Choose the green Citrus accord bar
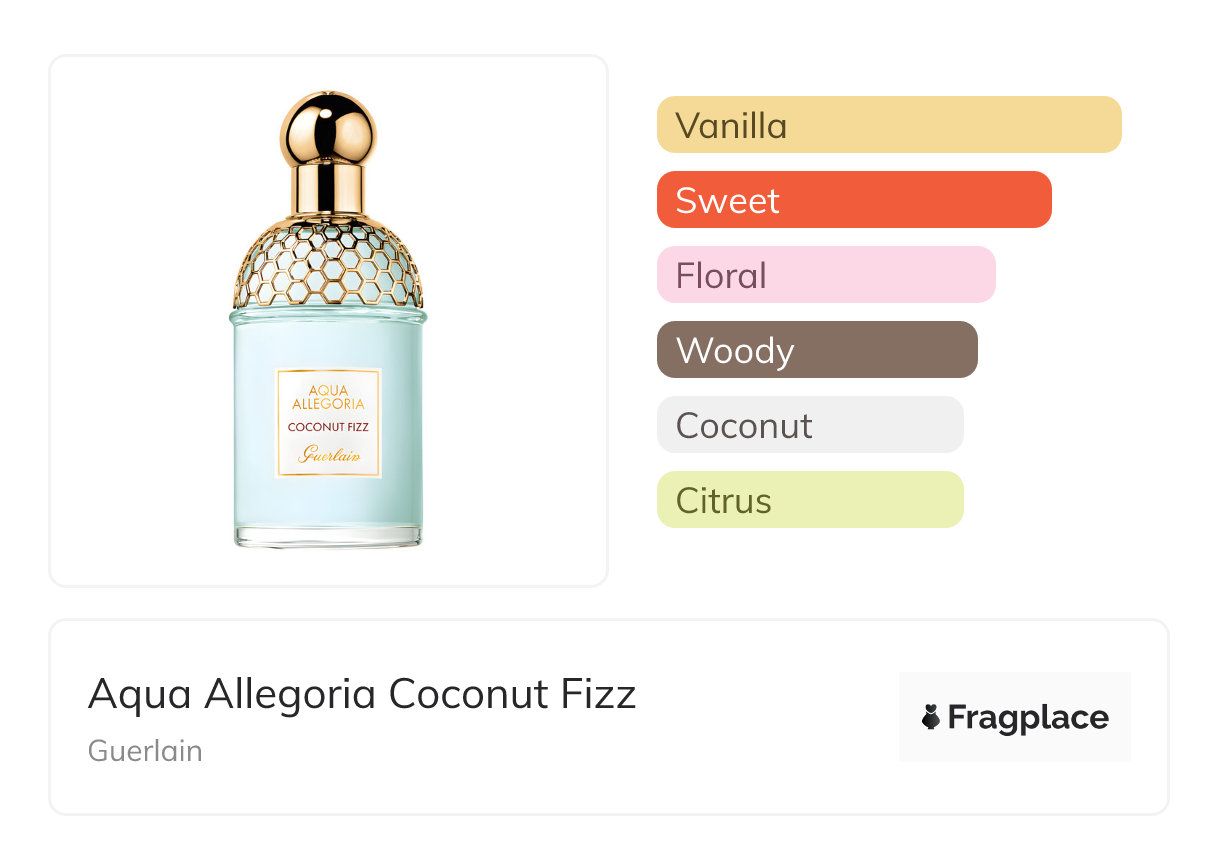The width and height of the screenshot is (1218, 864). (x=810, y=500)
